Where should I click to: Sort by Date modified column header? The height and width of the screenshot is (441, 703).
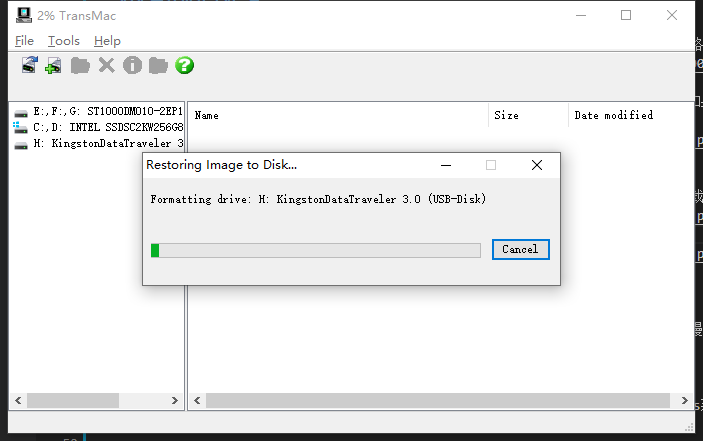(x=628, y=116)
